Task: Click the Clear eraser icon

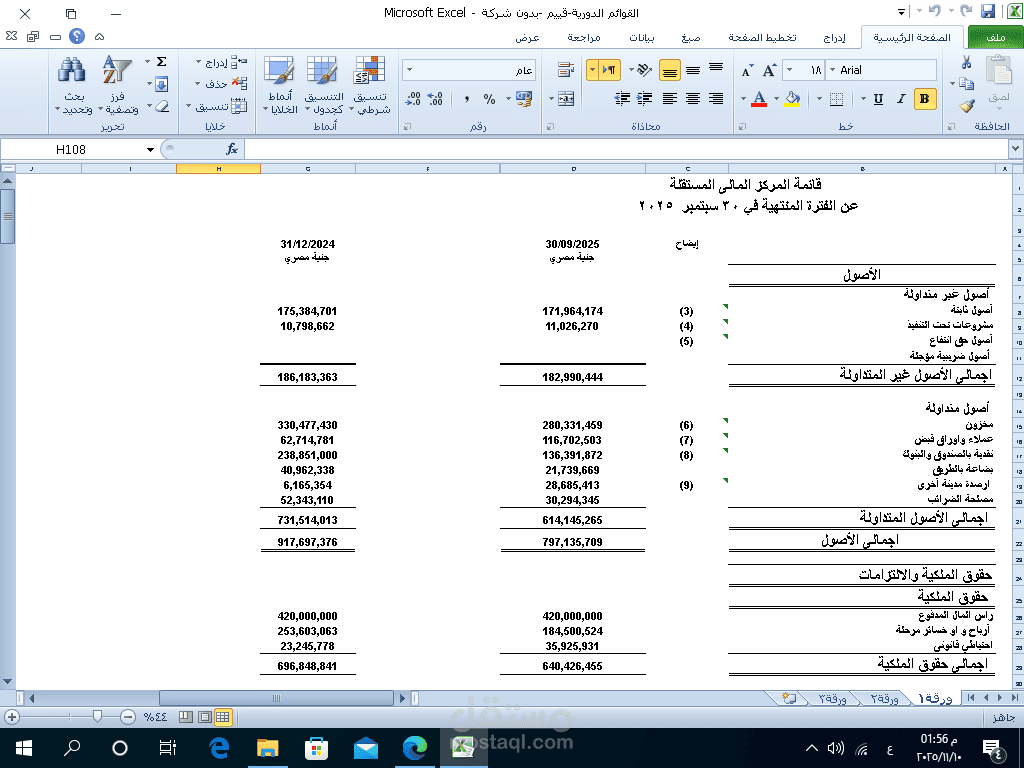Action: pos(161,106)
